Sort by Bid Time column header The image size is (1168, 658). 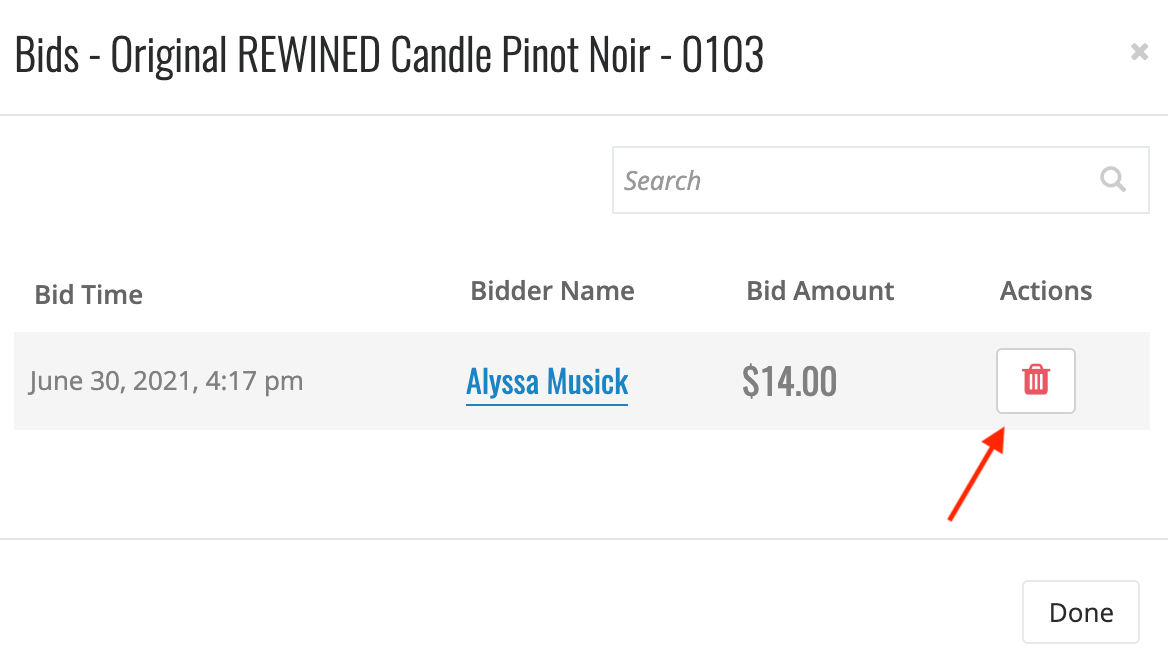pyautogui.click(x=89, y=294)
